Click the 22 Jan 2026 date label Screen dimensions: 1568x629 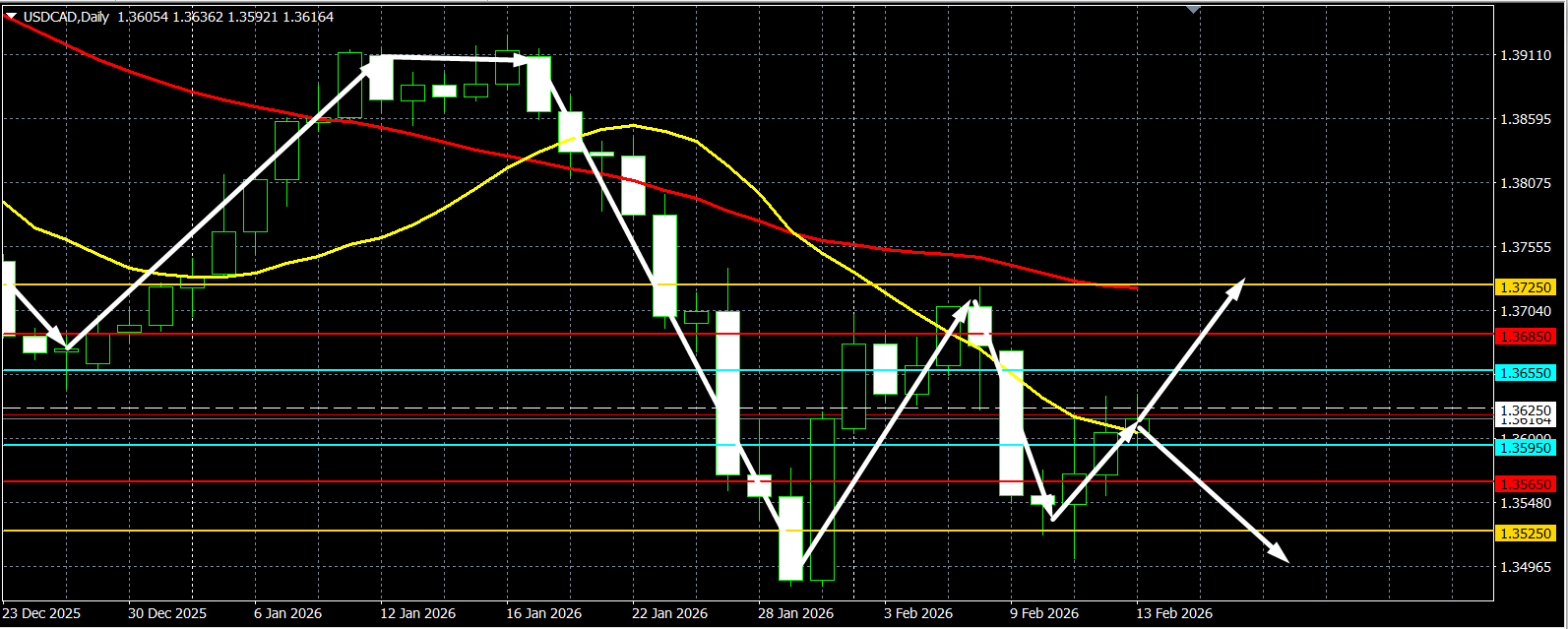(x=669, y=613)
